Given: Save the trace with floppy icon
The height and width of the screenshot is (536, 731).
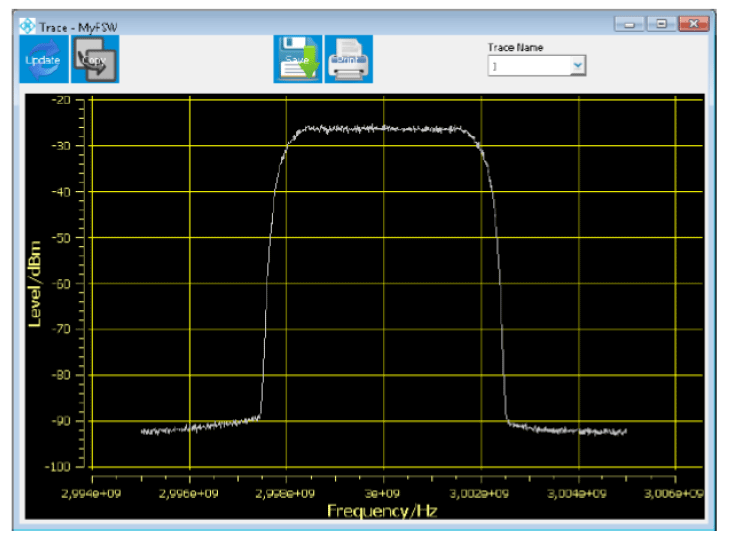Looking at the screenshot, I should coord(298,60).
